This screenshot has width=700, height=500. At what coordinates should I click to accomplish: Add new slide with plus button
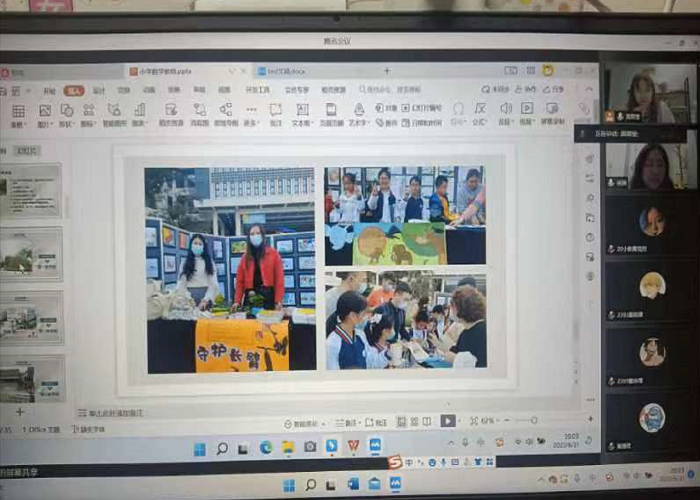pyautogui.click(x=18, y=411)
